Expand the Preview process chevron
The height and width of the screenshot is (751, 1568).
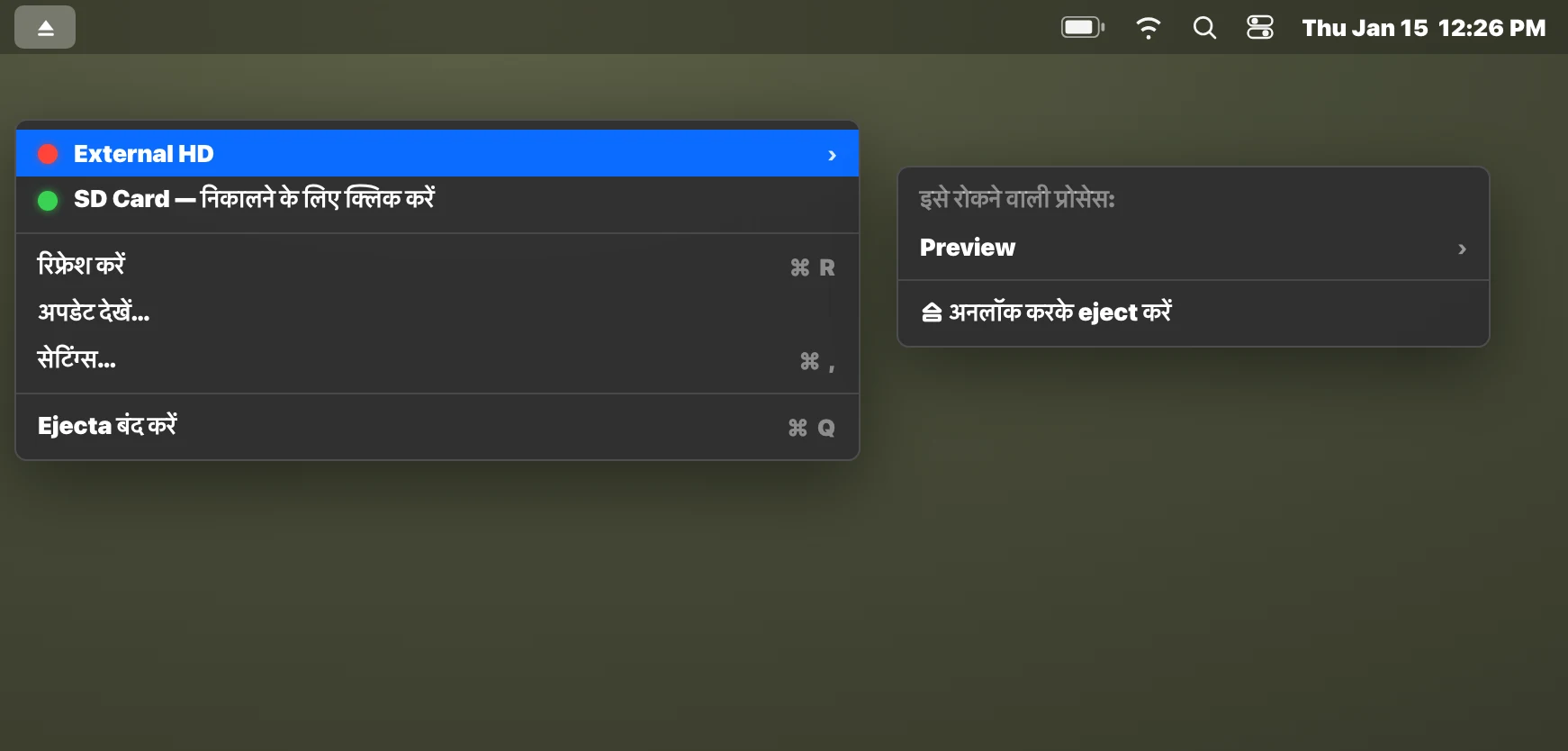click(1462, 249)
